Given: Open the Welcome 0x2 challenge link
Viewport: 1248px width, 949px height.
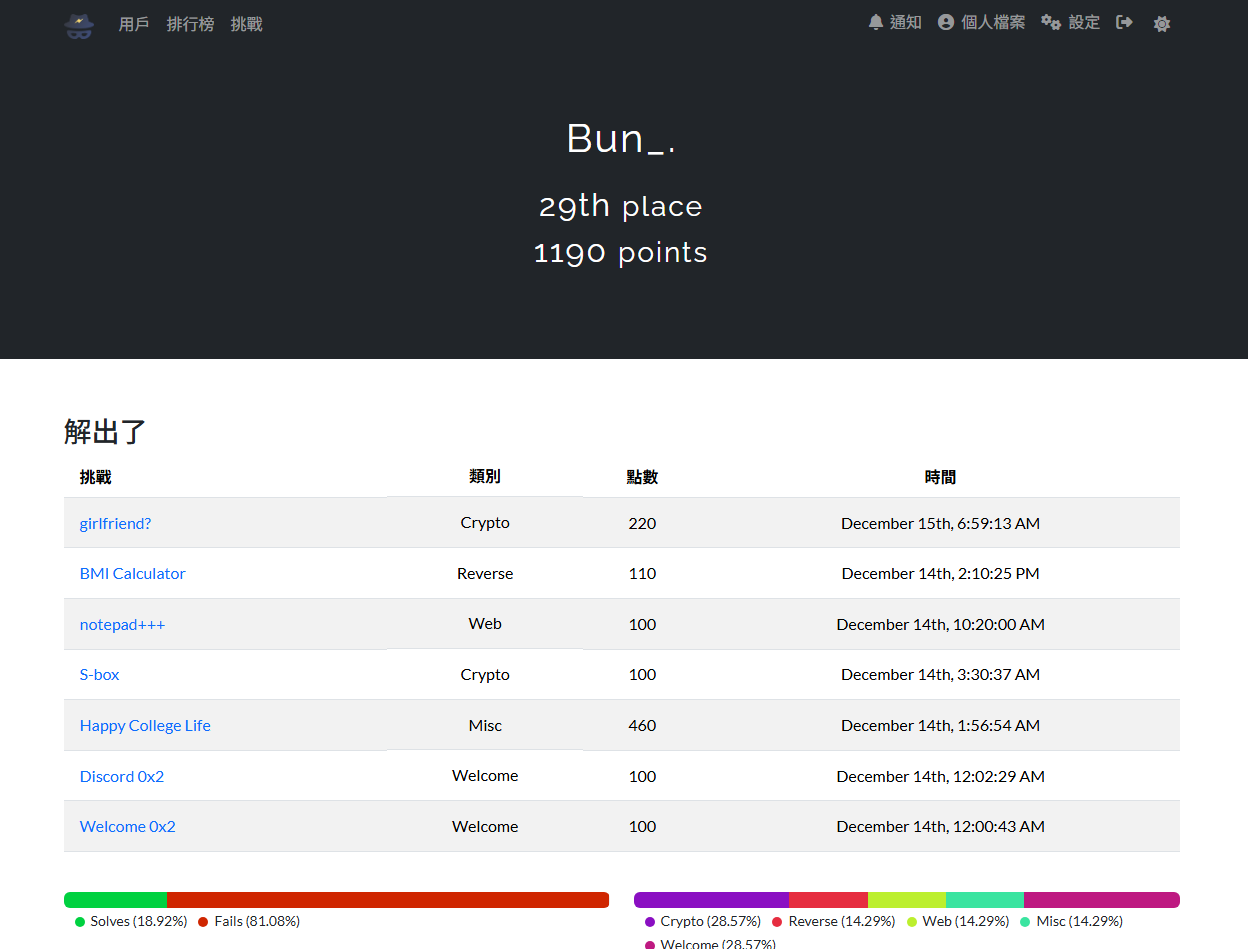Looking at the screenshot, I should point(127,826).
